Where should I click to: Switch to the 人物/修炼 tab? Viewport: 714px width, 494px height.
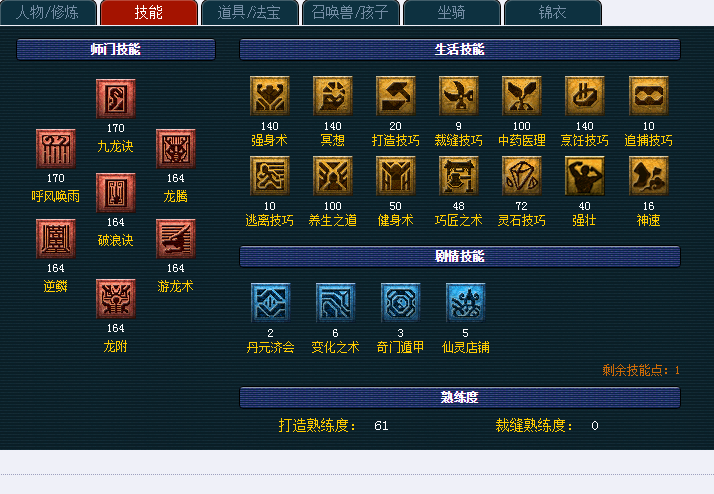(48, 12)
